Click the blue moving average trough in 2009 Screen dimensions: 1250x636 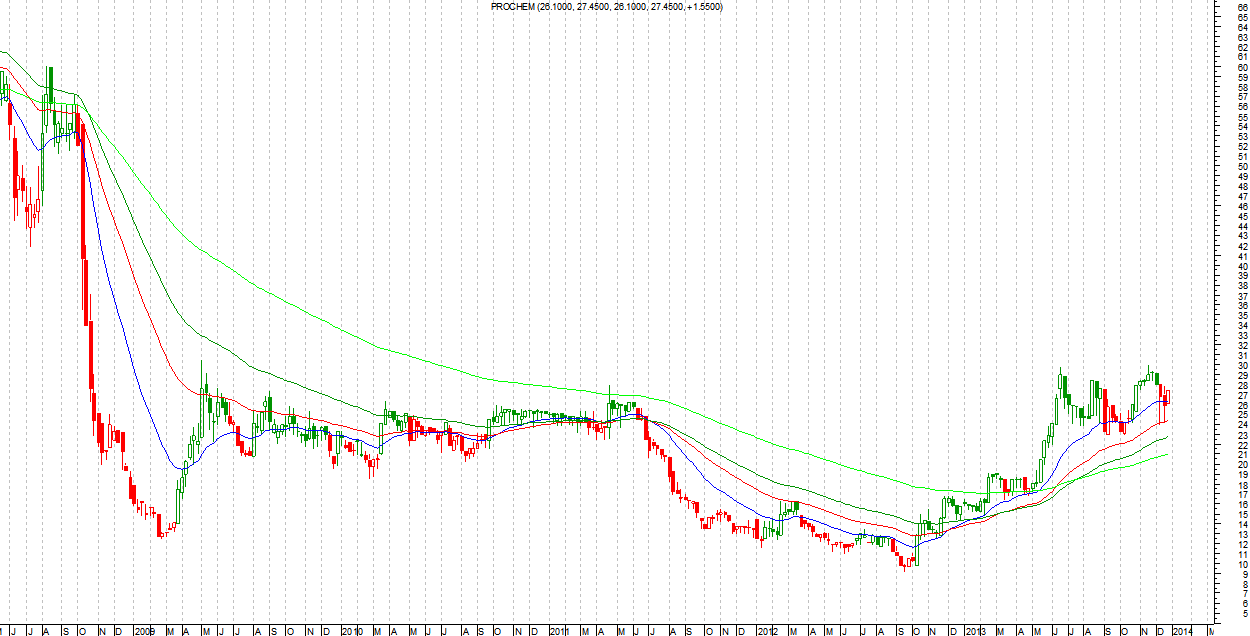180,466
